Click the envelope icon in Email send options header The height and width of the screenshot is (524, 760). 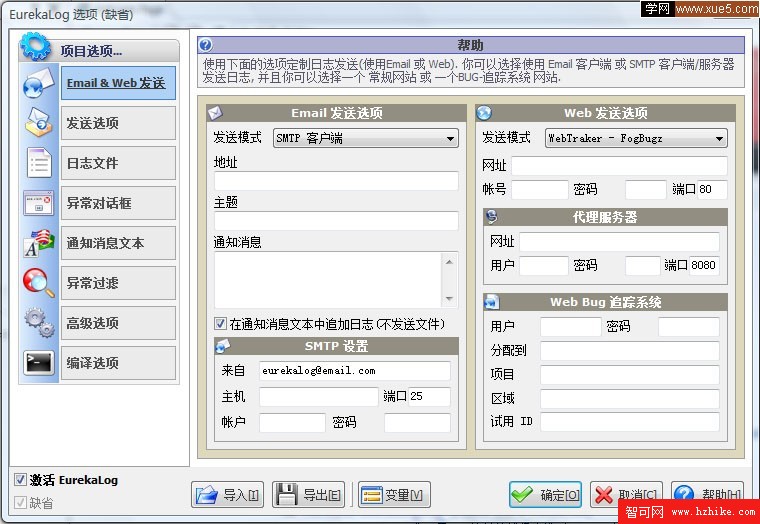(x=215, y=113)
